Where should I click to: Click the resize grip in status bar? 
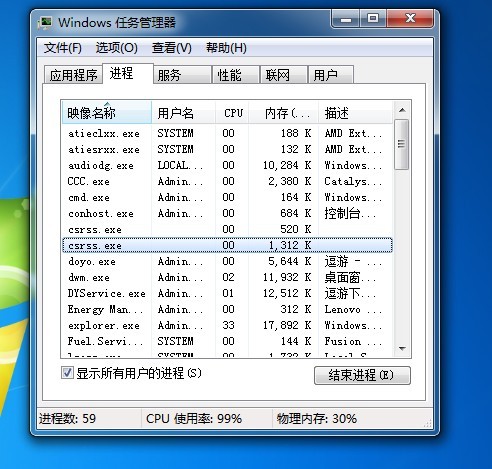[428, 424]
